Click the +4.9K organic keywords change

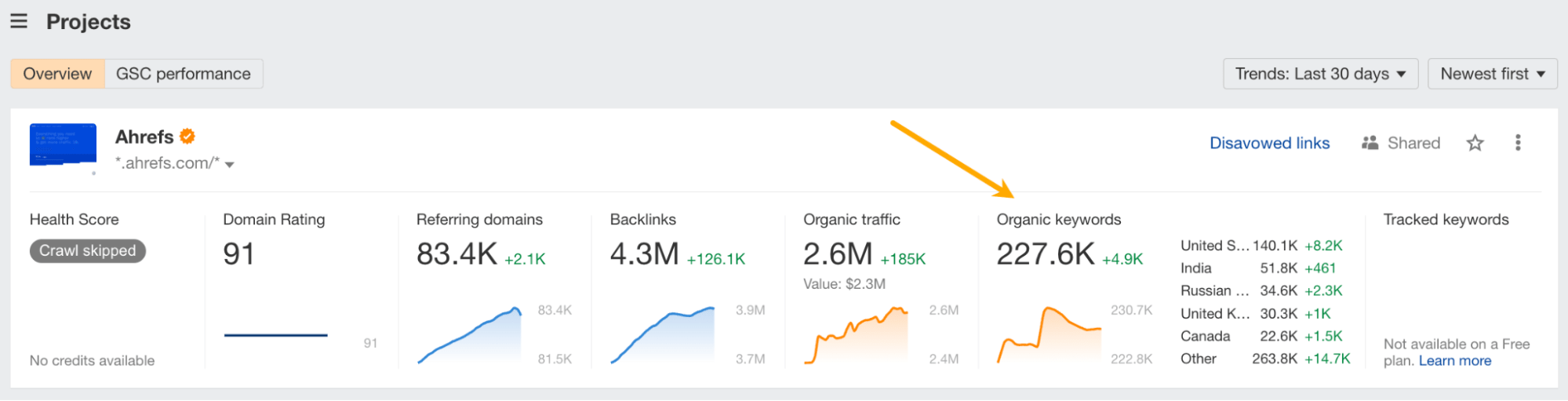[1122, 259]
